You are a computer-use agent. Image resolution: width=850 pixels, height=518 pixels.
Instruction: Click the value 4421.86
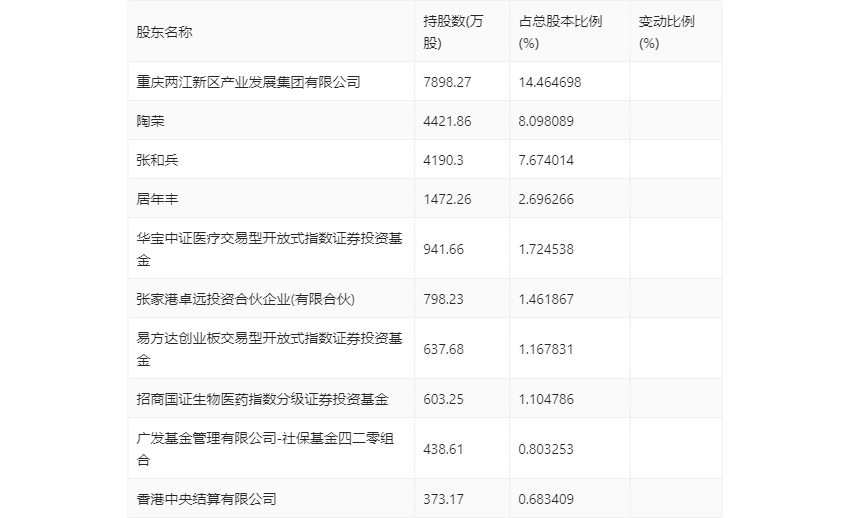447,121
